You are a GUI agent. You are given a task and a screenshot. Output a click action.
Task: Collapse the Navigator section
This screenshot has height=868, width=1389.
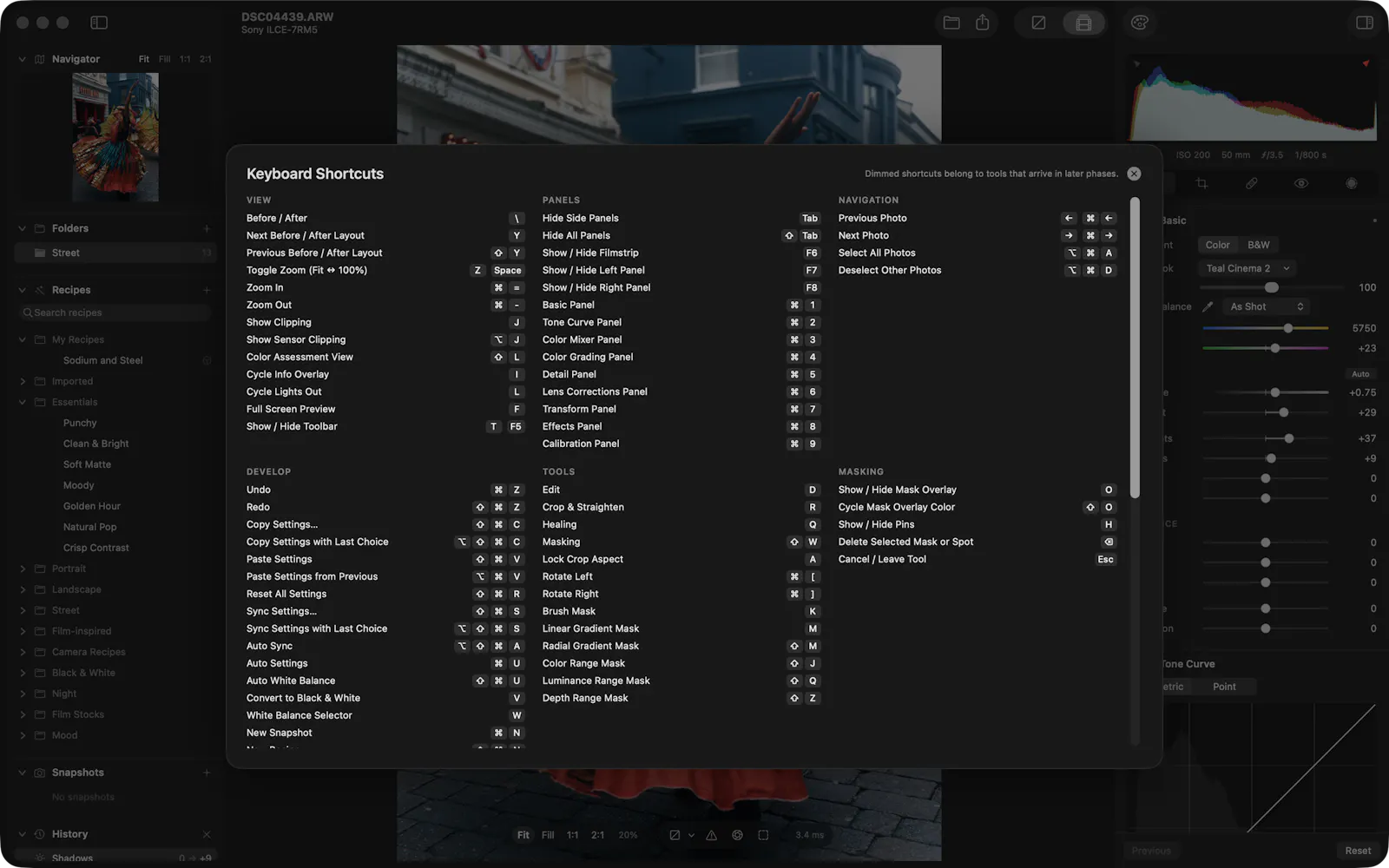(23, 59)
